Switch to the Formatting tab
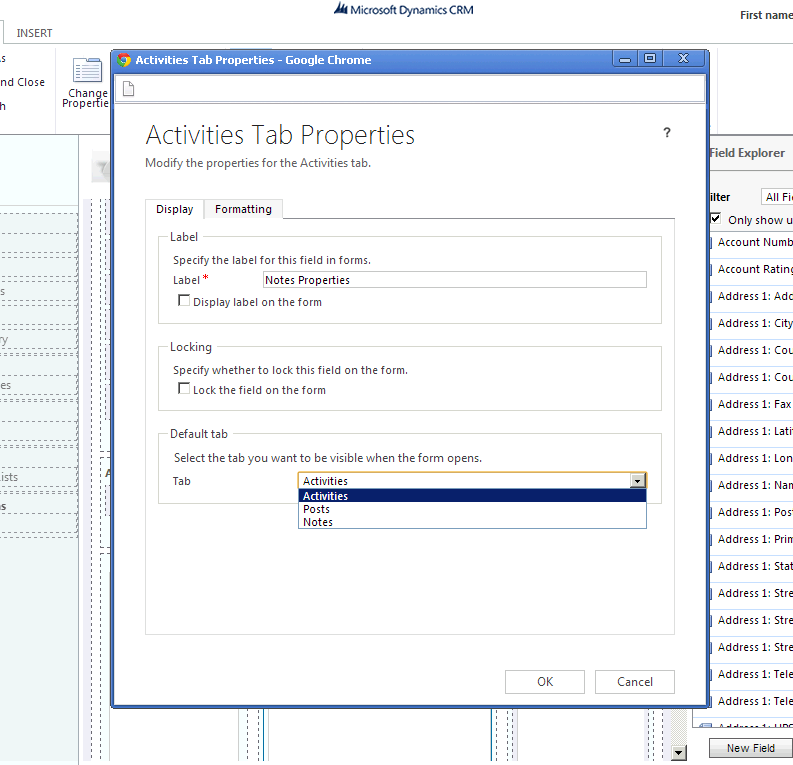Image resolution: width=793 pixels, height=765 pixels. click(x=243, y=209)
